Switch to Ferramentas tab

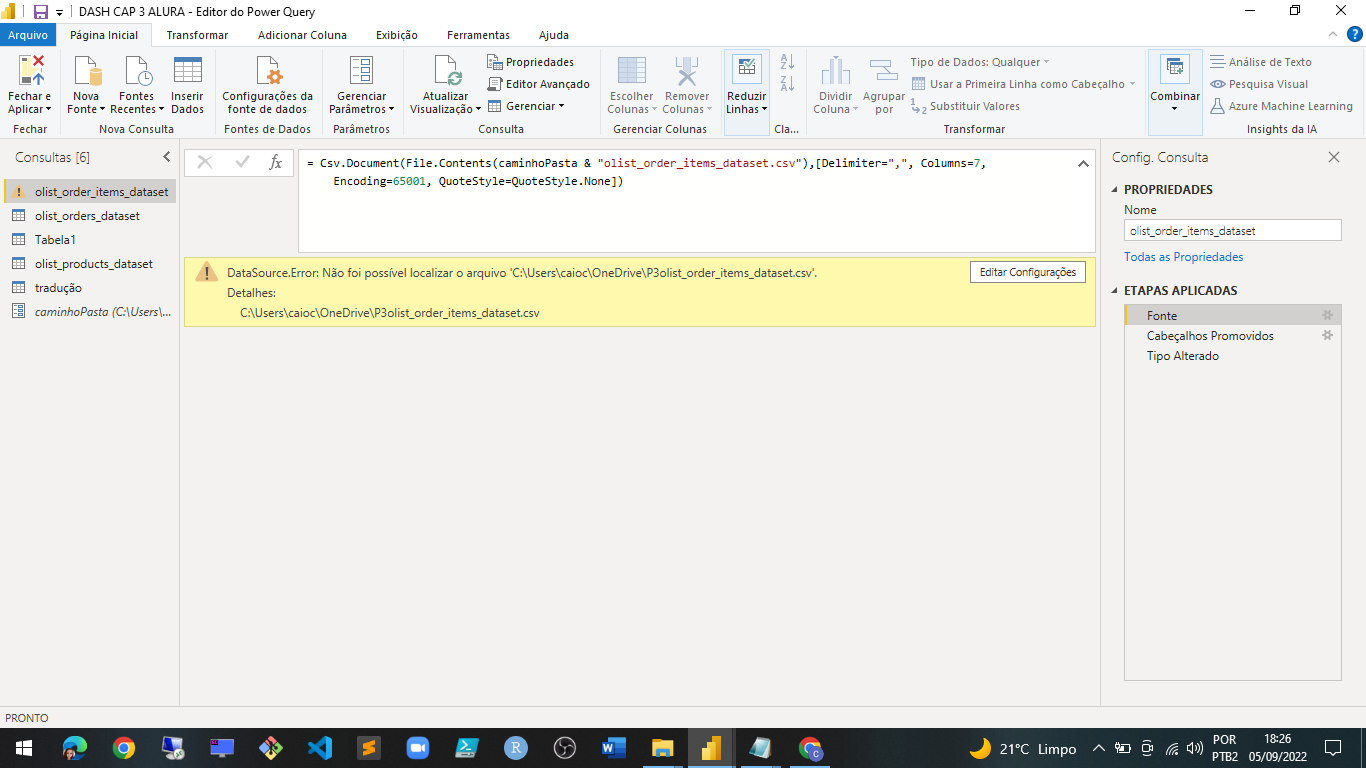click(x=478, y=35)
